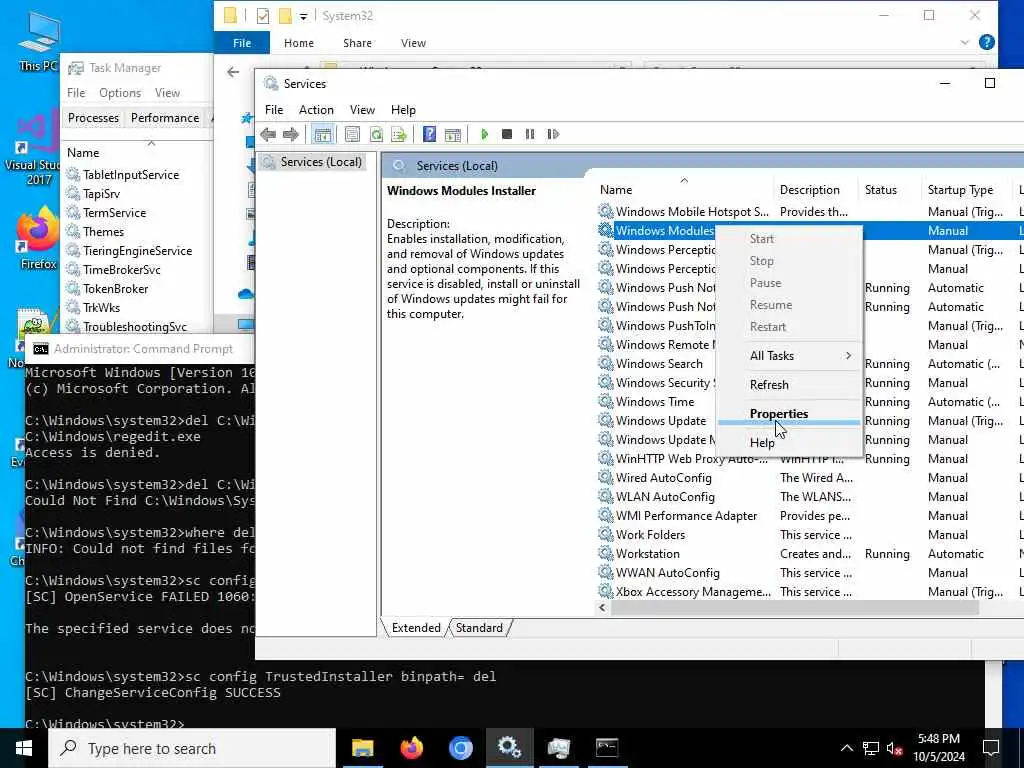Image resolution: width=1024 pixels, height=768 pixels.
Task: Click the Refresh icon in Services toolbar
Action: 376,135
